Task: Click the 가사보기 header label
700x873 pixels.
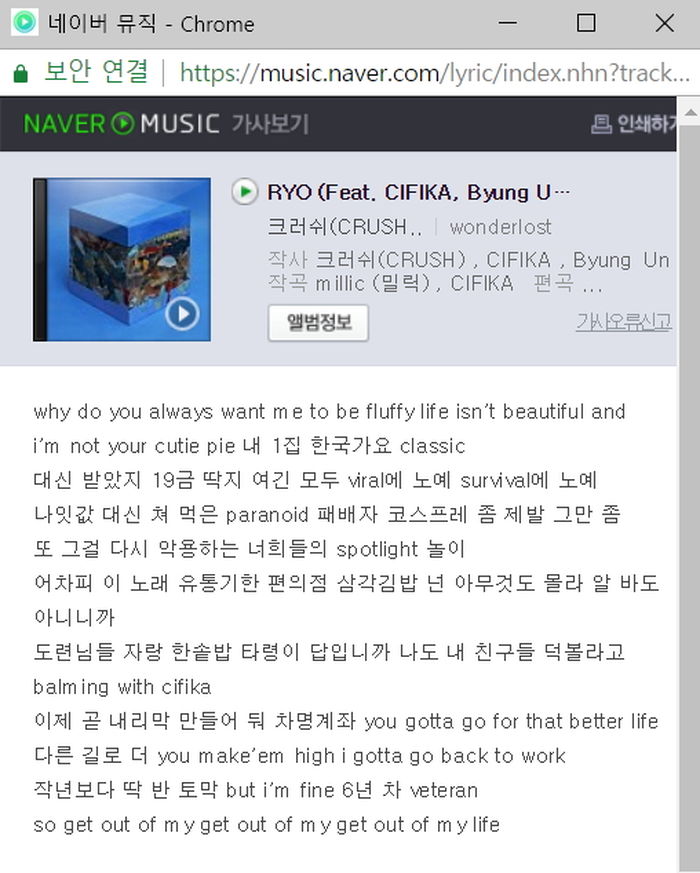Action: click(270, 124)
